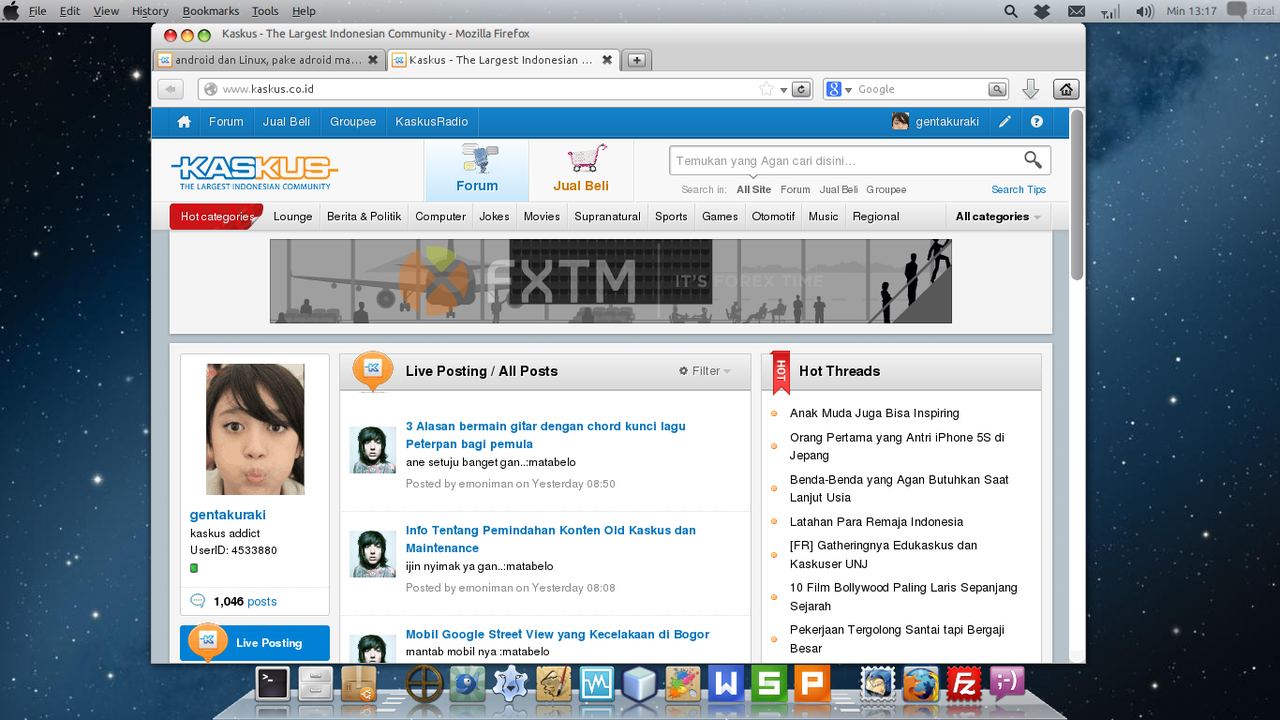Screen dimensions: 1280x720
Task: Launch Terminal from the dock
Action: [x=272, y=684]
